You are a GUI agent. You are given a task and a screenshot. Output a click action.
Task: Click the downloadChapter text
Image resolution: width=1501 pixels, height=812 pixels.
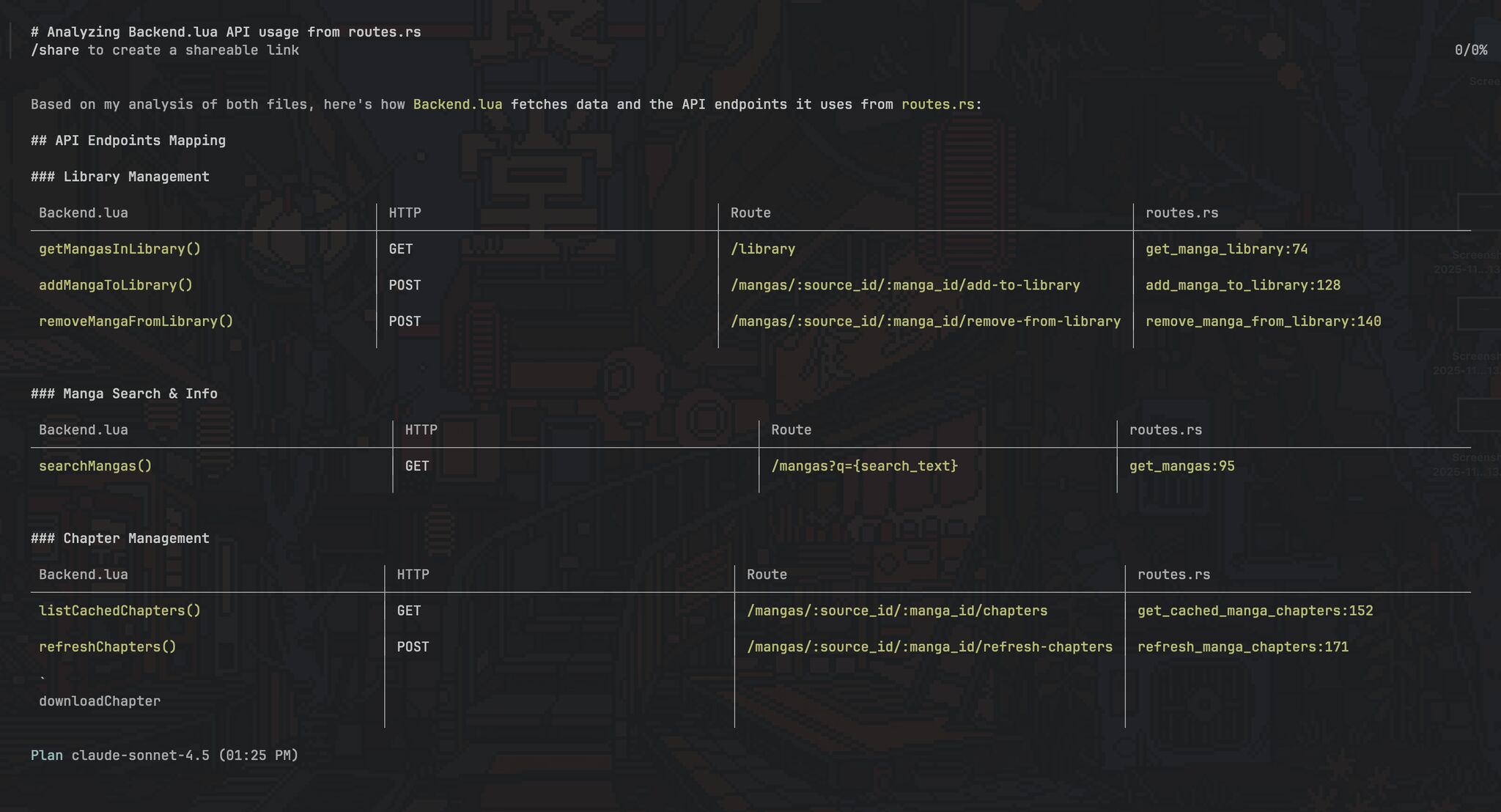coord(100,701)
